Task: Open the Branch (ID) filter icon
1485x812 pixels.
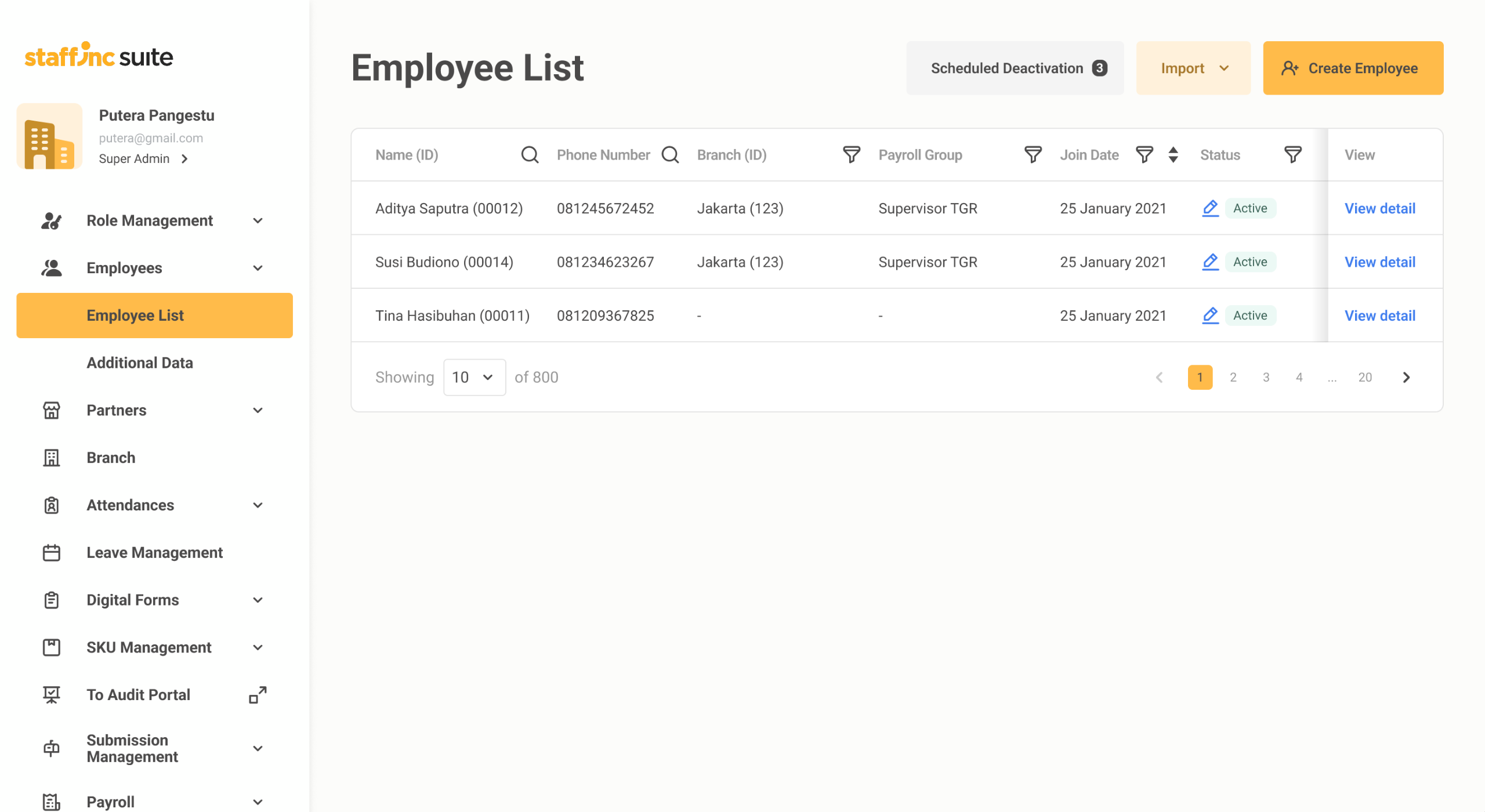Action: click(x=851, y=155)
